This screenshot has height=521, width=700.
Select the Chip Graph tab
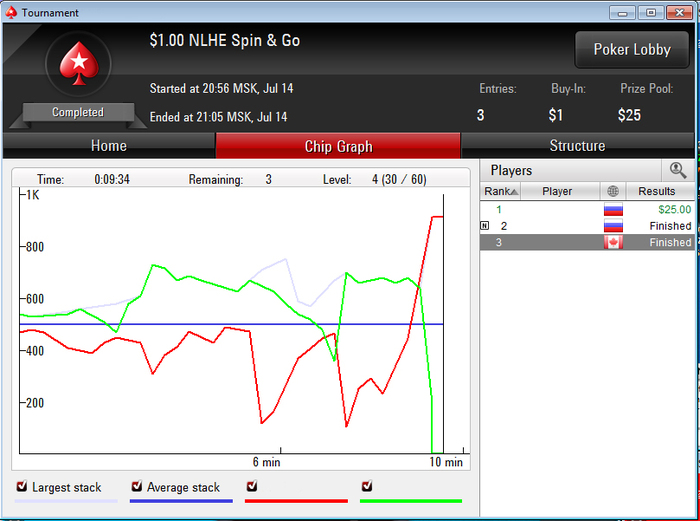(338, 146)
